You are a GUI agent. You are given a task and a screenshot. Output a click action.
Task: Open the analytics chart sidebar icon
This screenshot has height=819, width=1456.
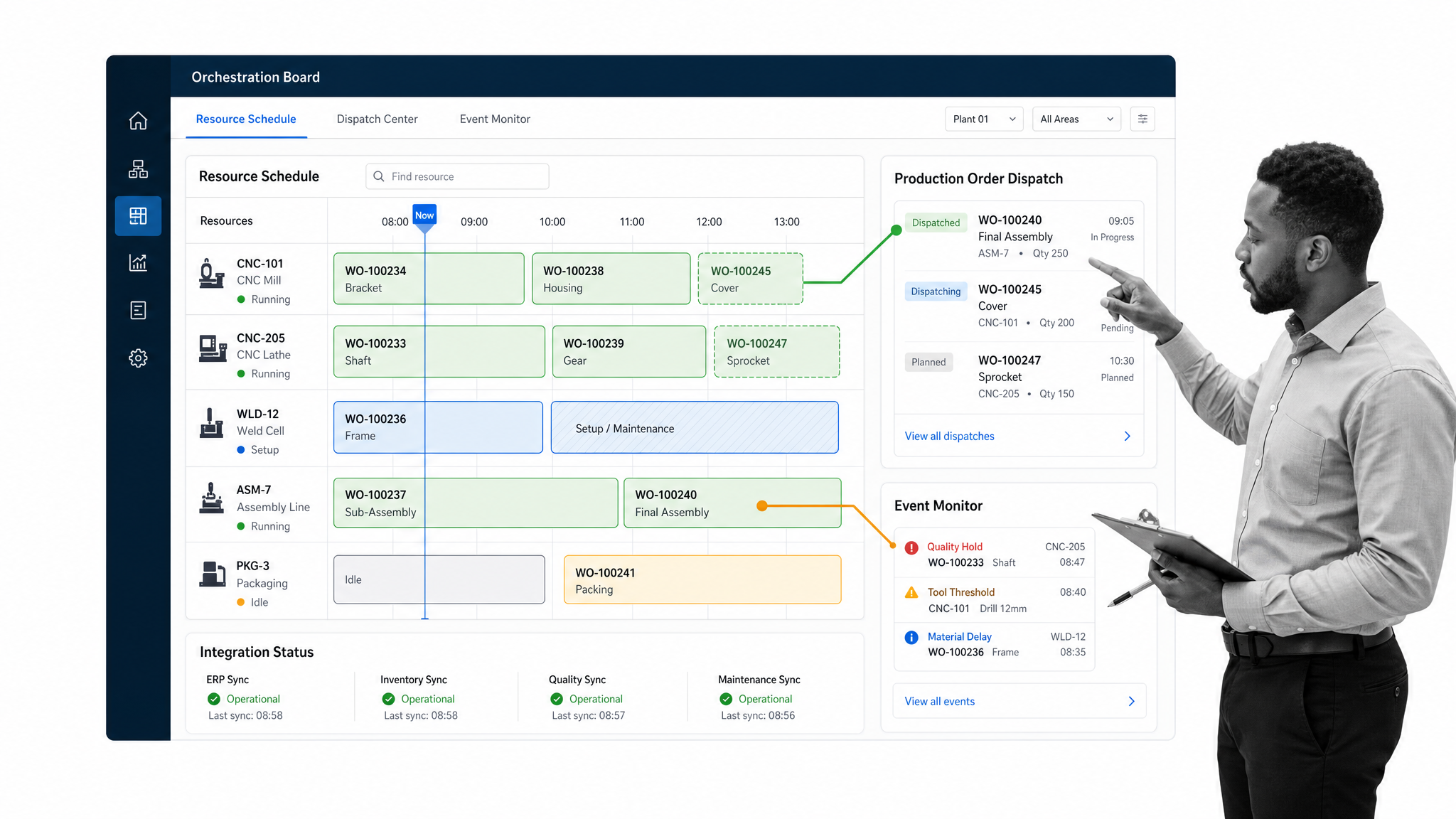click(138, 262)
